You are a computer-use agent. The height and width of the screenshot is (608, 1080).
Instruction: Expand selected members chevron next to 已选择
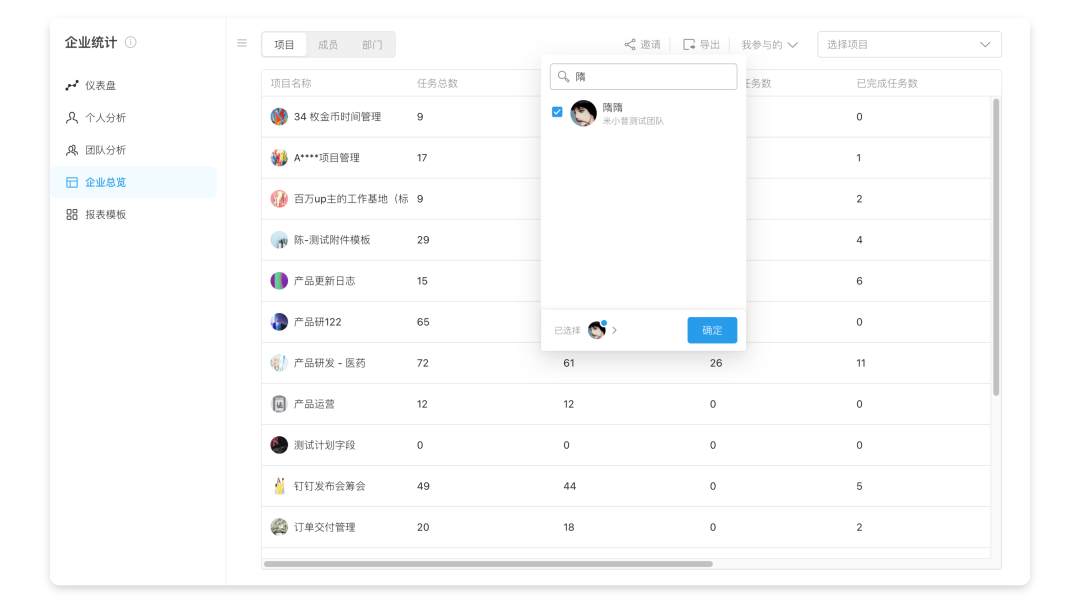pos(615,330)
